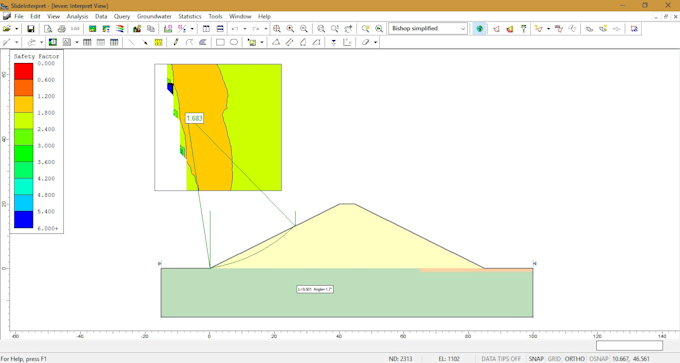Image resolution: width=680 pixels, height=363 pixels.
Task: Save the file with the floppy disk icon
Action: 31,29
